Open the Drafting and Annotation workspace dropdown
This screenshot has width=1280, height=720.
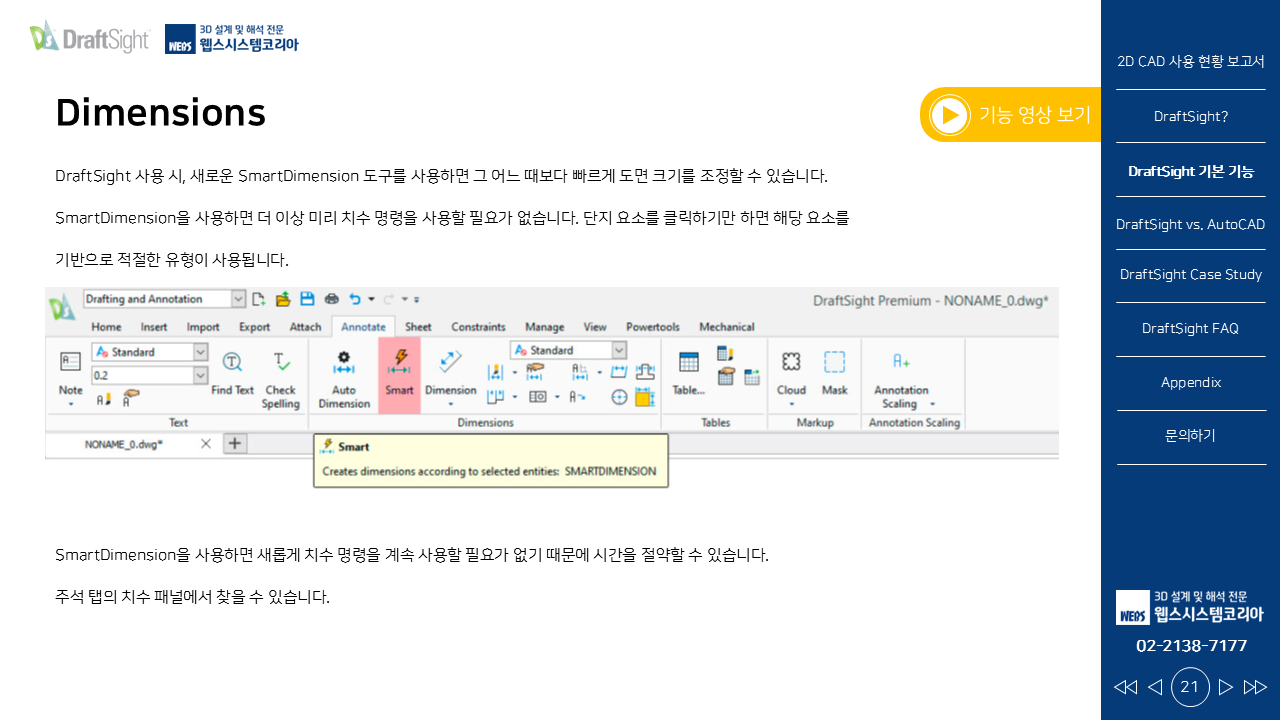[238, 299]
